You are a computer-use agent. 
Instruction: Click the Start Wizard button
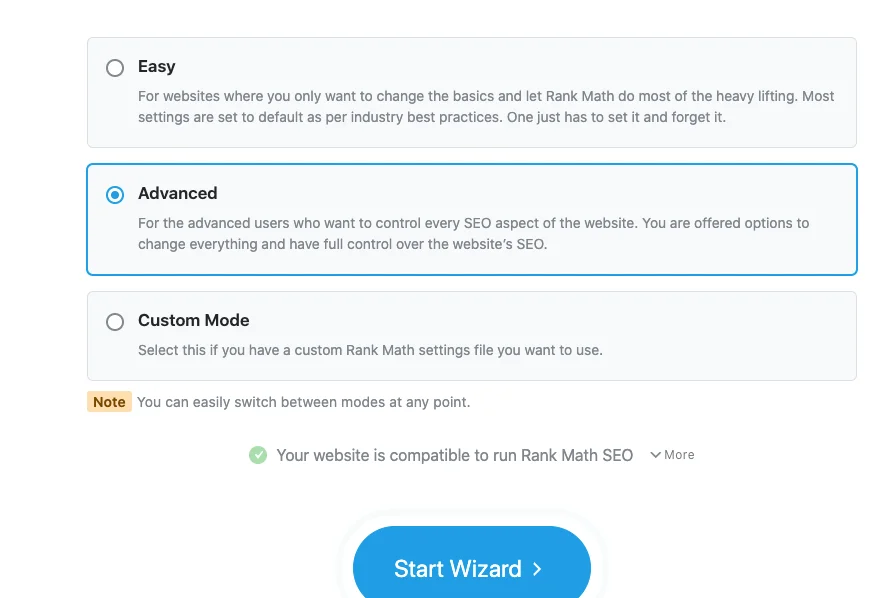tap(470, 568)
